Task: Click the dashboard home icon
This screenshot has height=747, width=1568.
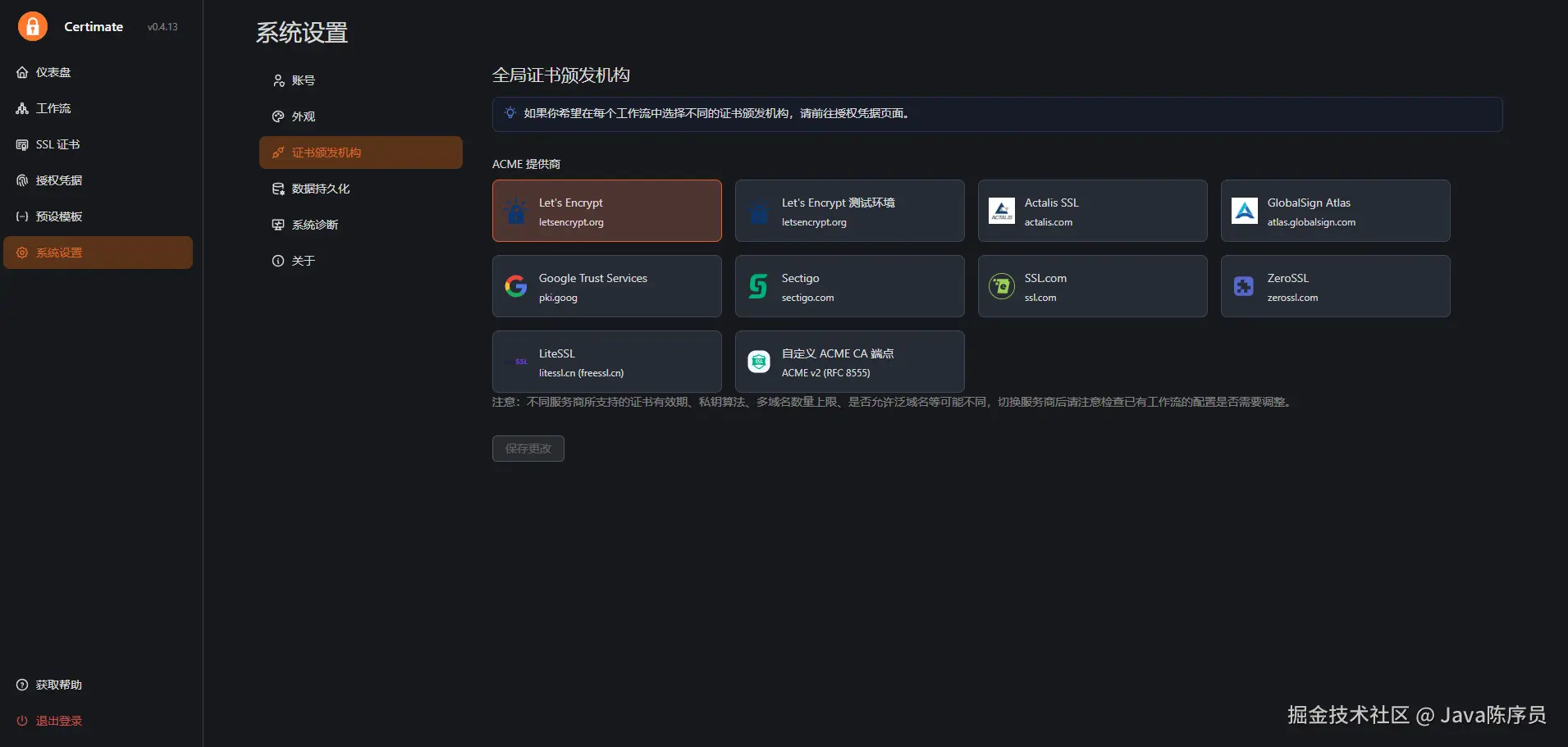Action: 22,72
